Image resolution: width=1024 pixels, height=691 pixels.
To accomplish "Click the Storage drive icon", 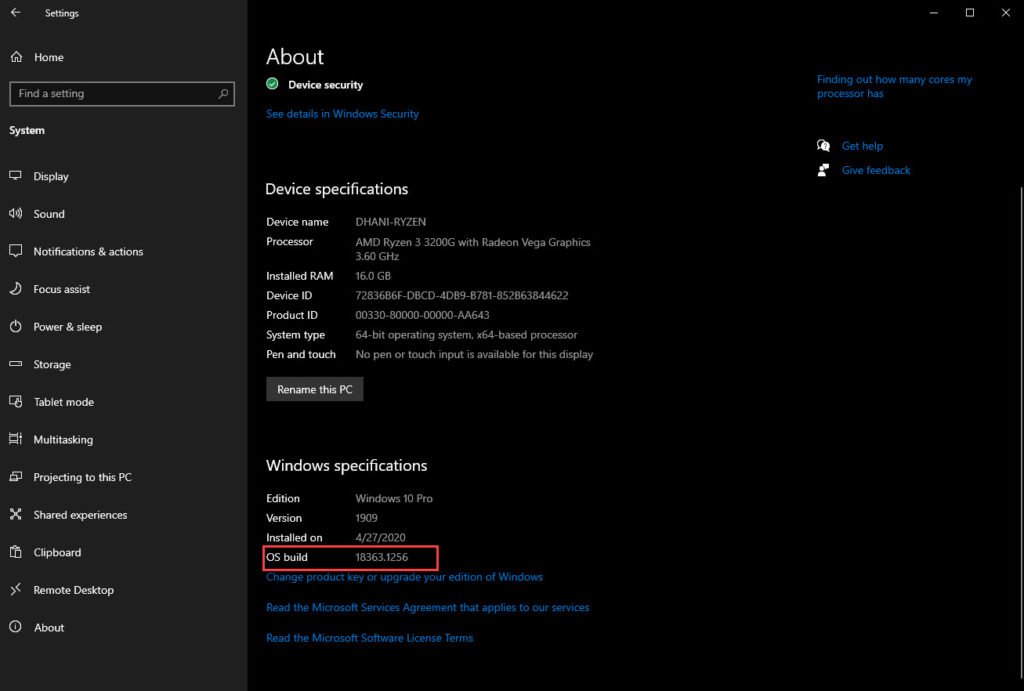I will point(16,364).
